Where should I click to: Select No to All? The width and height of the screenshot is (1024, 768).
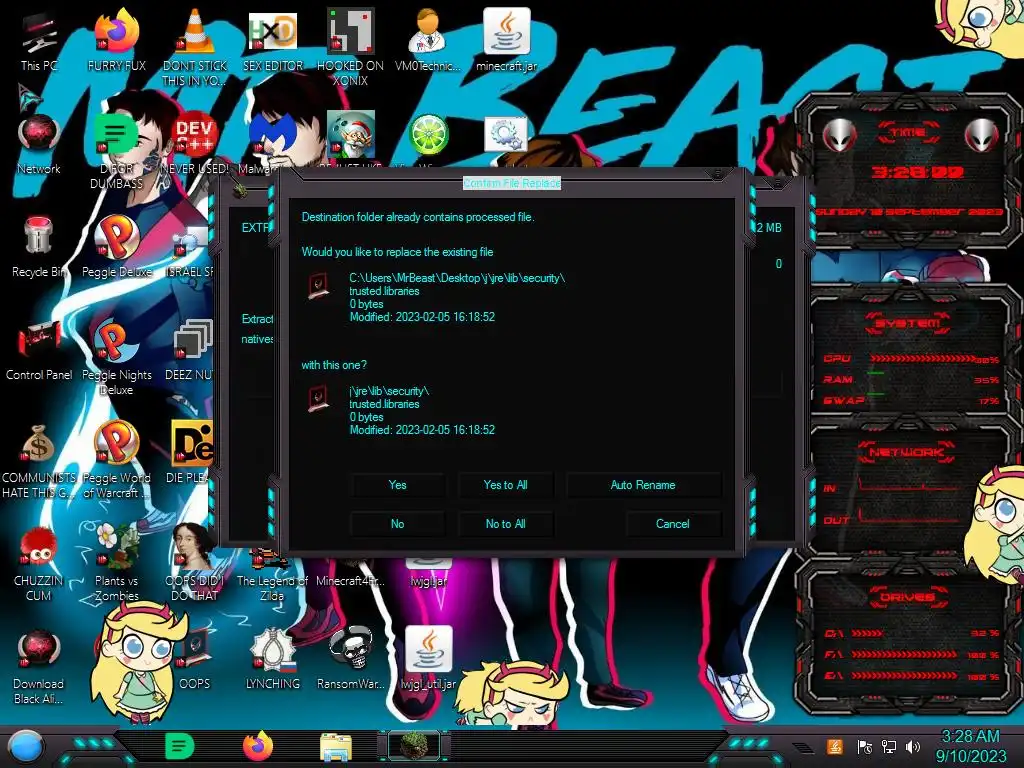[505, 524]
